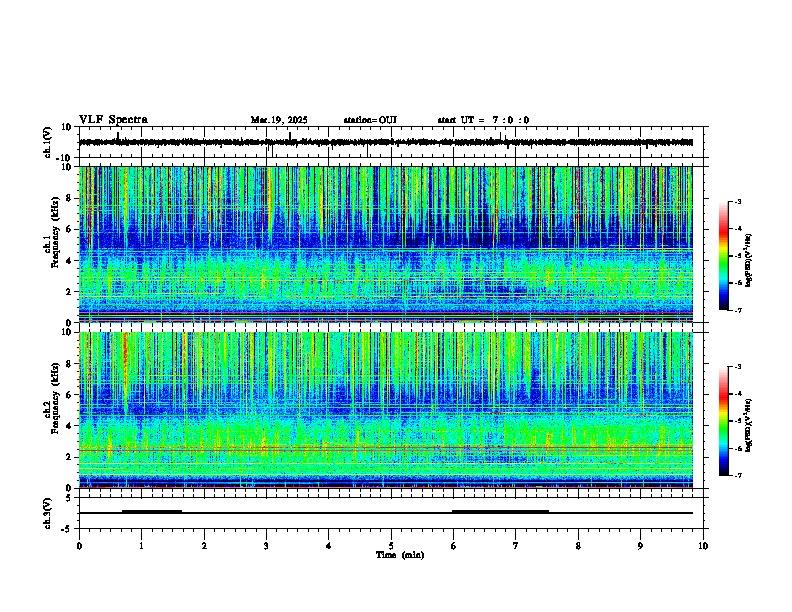Click the 'ch.1(V)' axis label
Image resolution: width=792 pixels, height=612 pixels.
click(48, 142)
